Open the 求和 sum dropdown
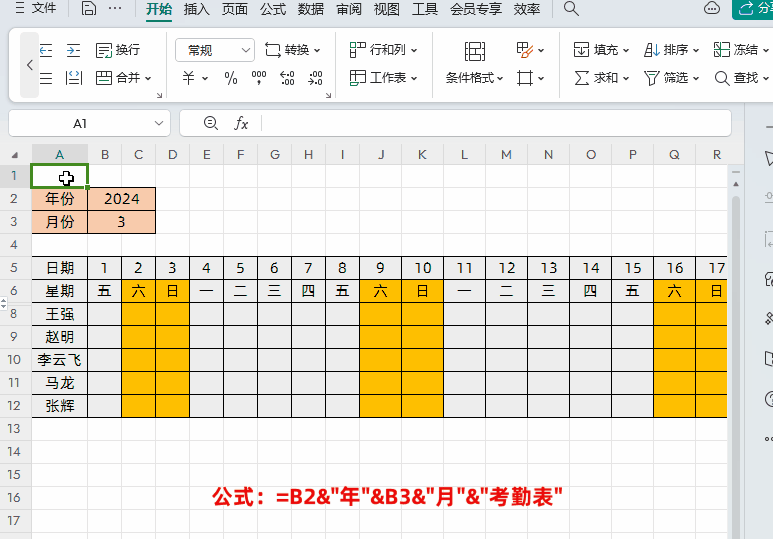The image size is (773, 539). pos(601,78)
